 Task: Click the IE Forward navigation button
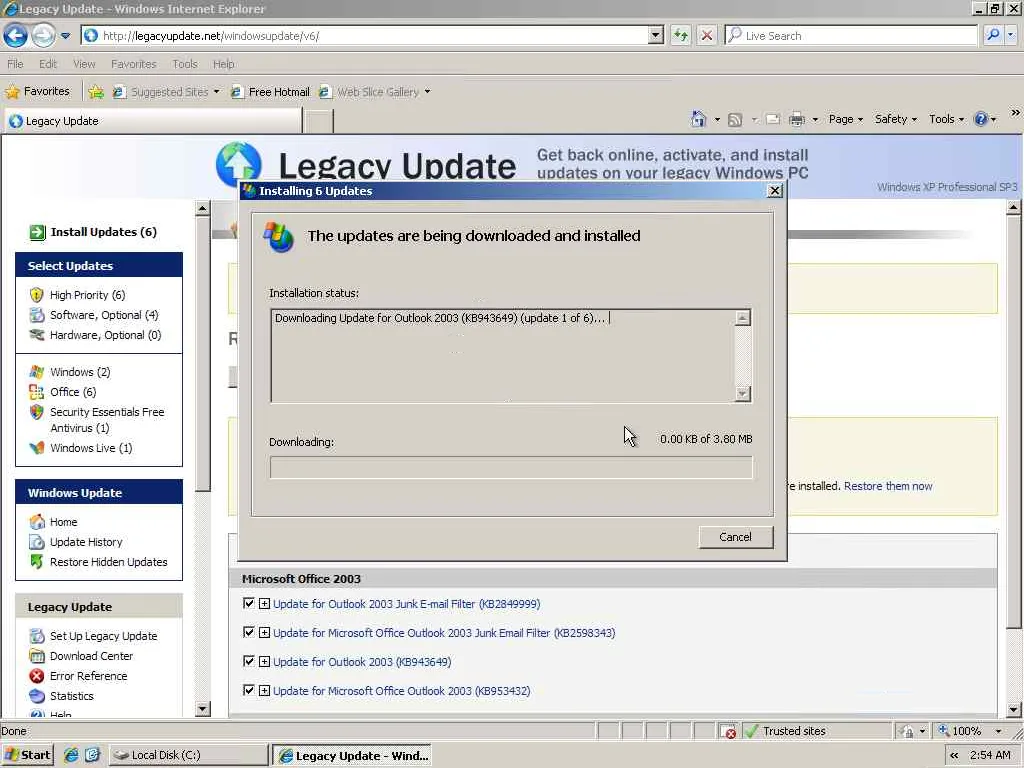click(x=43, y=35)
